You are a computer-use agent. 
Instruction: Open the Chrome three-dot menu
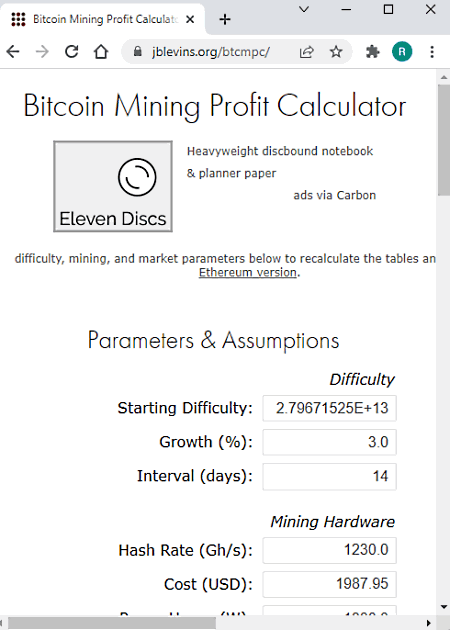432,51
